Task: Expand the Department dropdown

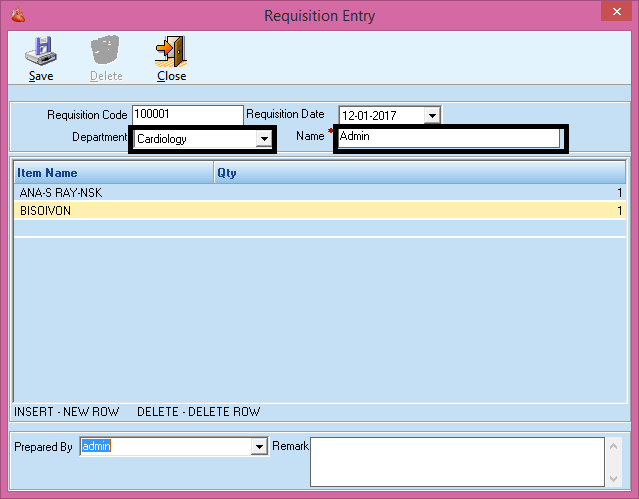Action: point(264,139)
